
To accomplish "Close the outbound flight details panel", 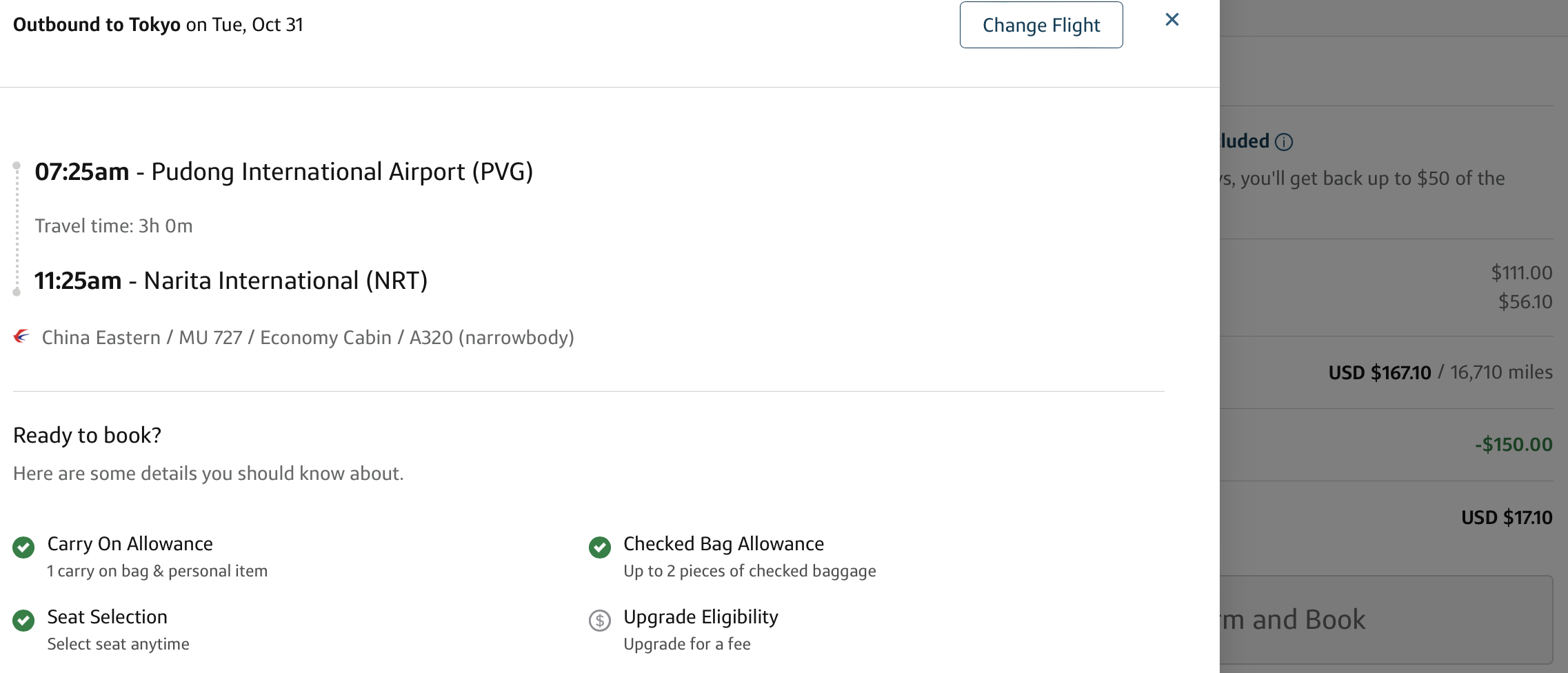I will [x=1172, y=19].
